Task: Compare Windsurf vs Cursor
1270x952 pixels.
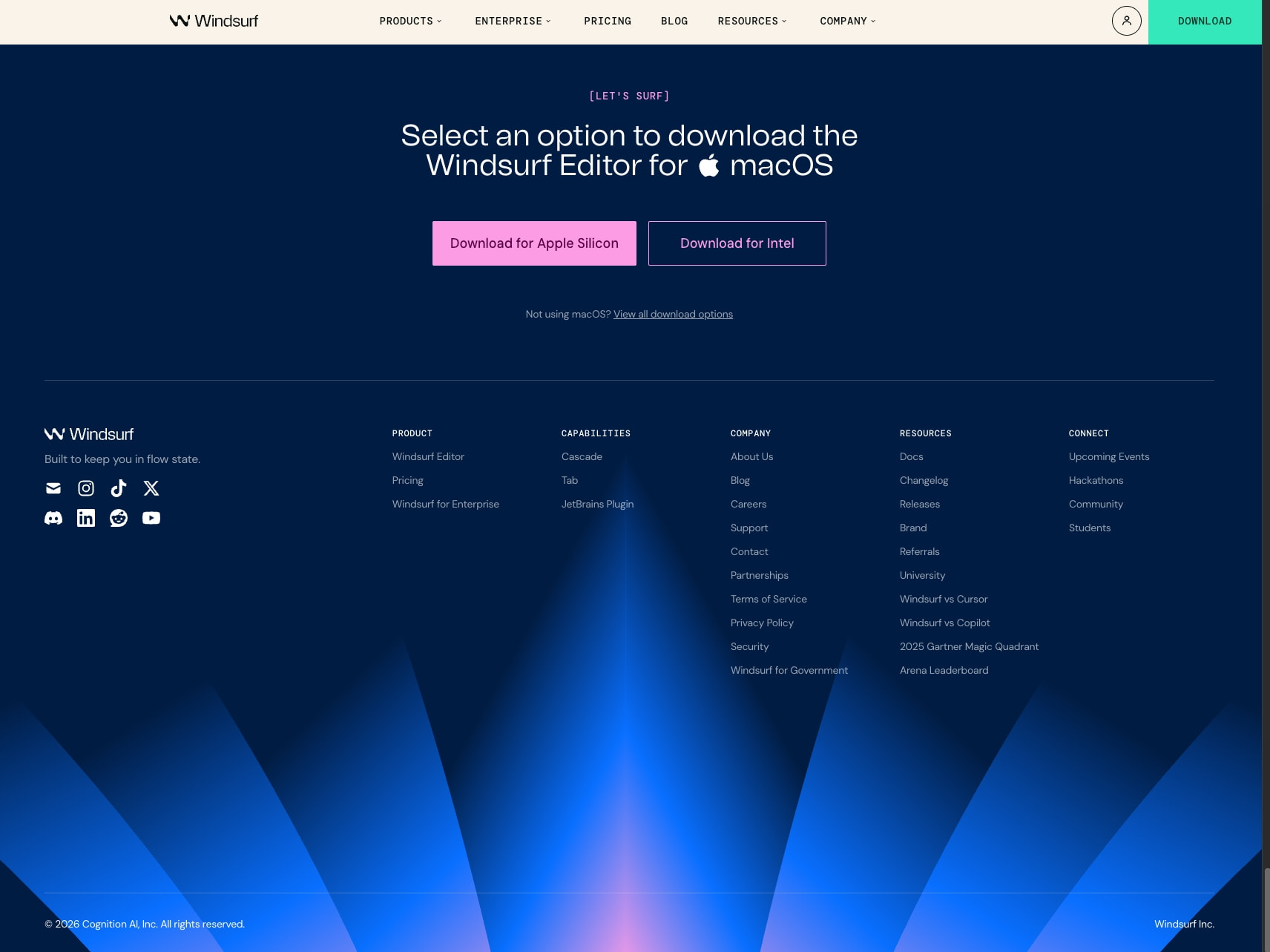Action: tap(944, 599)
